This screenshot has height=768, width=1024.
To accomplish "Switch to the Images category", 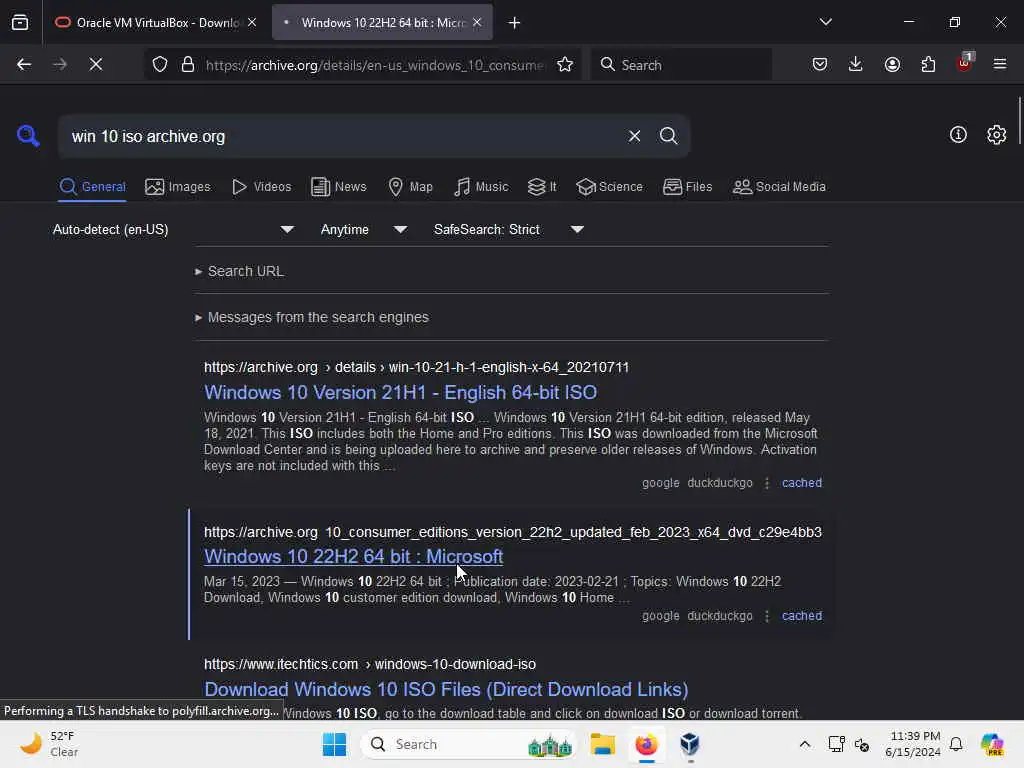I will 178,187.
